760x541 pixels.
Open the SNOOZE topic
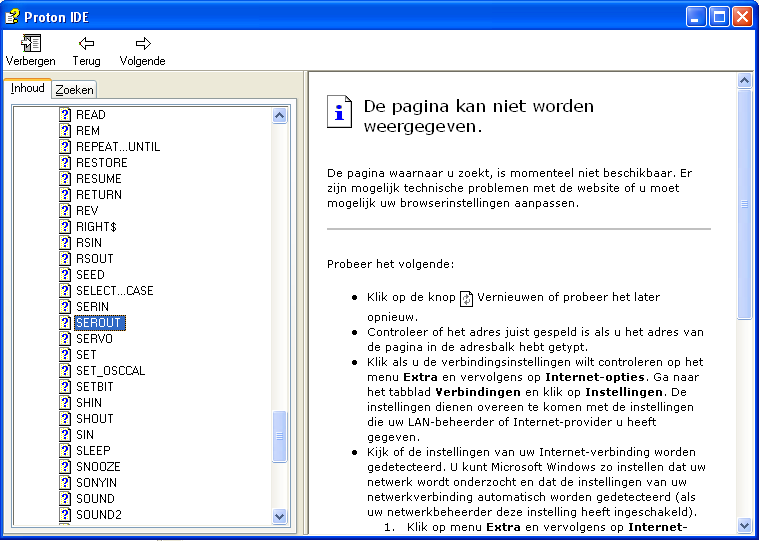pos(98,467)
